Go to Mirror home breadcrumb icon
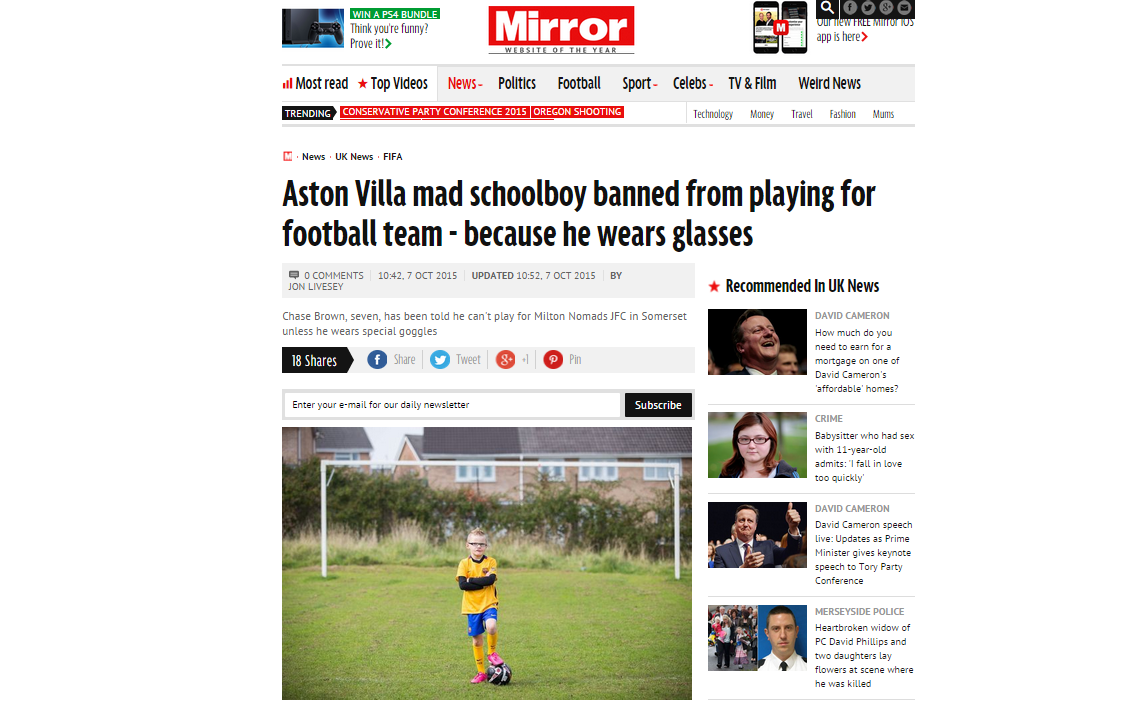This screenshot has height=703, width=1135. click(x=287, y=156)
